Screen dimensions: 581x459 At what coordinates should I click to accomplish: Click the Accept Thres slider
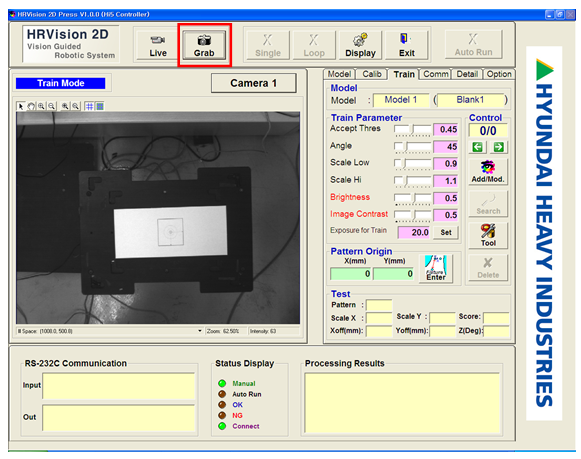point(413,130)
